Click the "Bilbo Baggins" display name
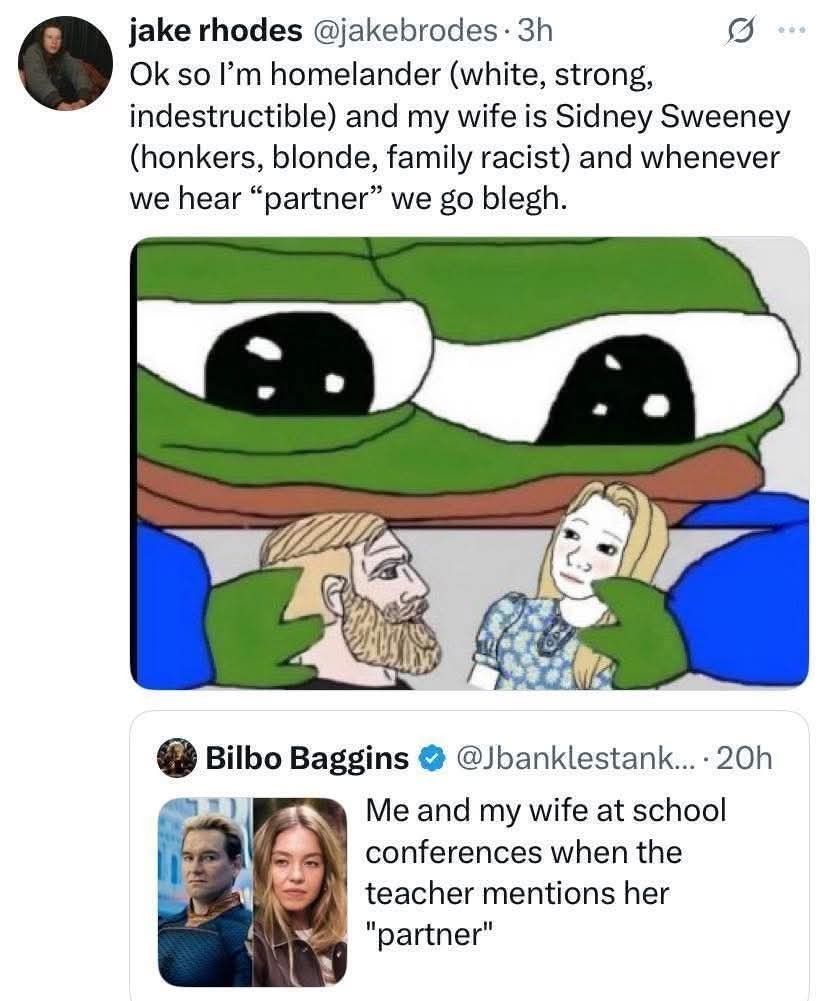This screenshot has height=1001, width=828. pos(307,758)
